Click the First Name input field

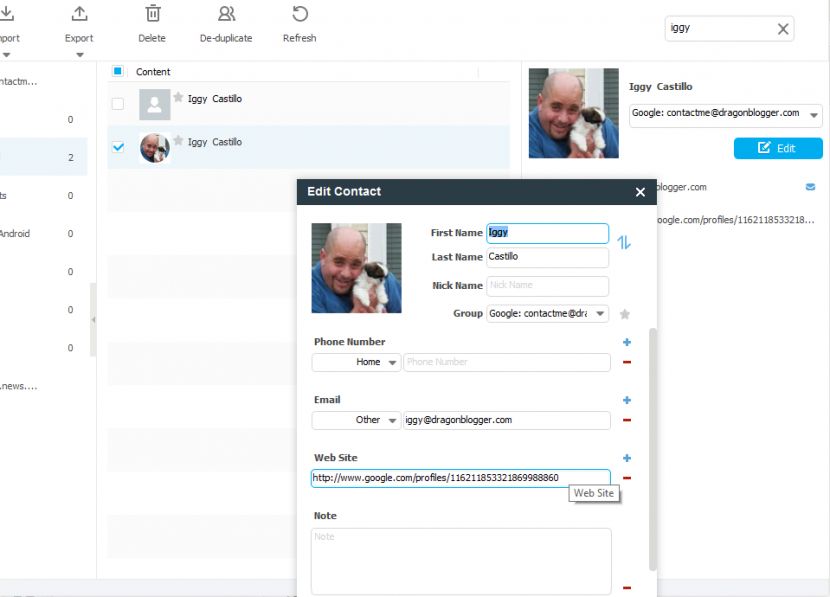(547, 233)
